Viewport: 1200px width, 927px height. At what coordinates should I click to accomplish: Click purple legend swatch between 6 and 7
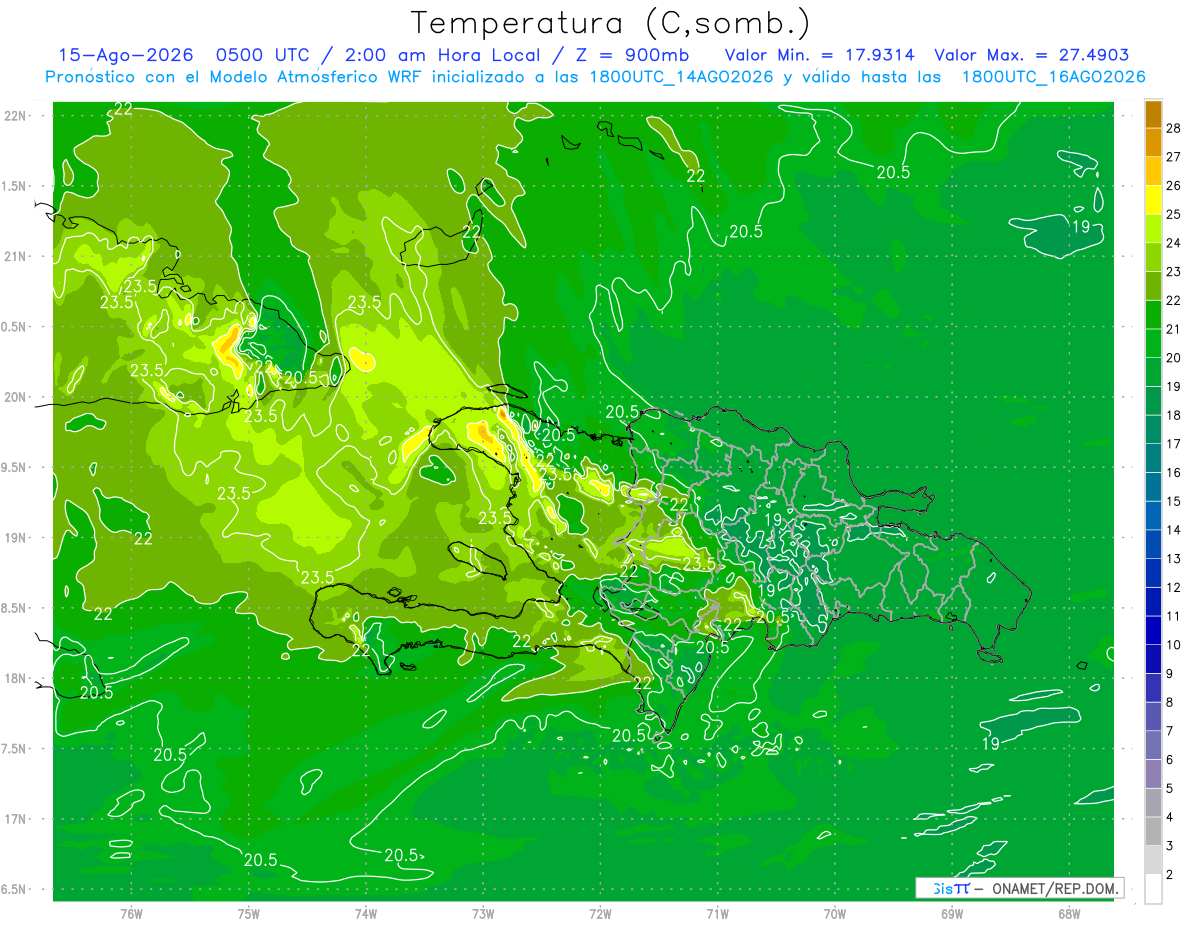click(x=1153, y=745)
